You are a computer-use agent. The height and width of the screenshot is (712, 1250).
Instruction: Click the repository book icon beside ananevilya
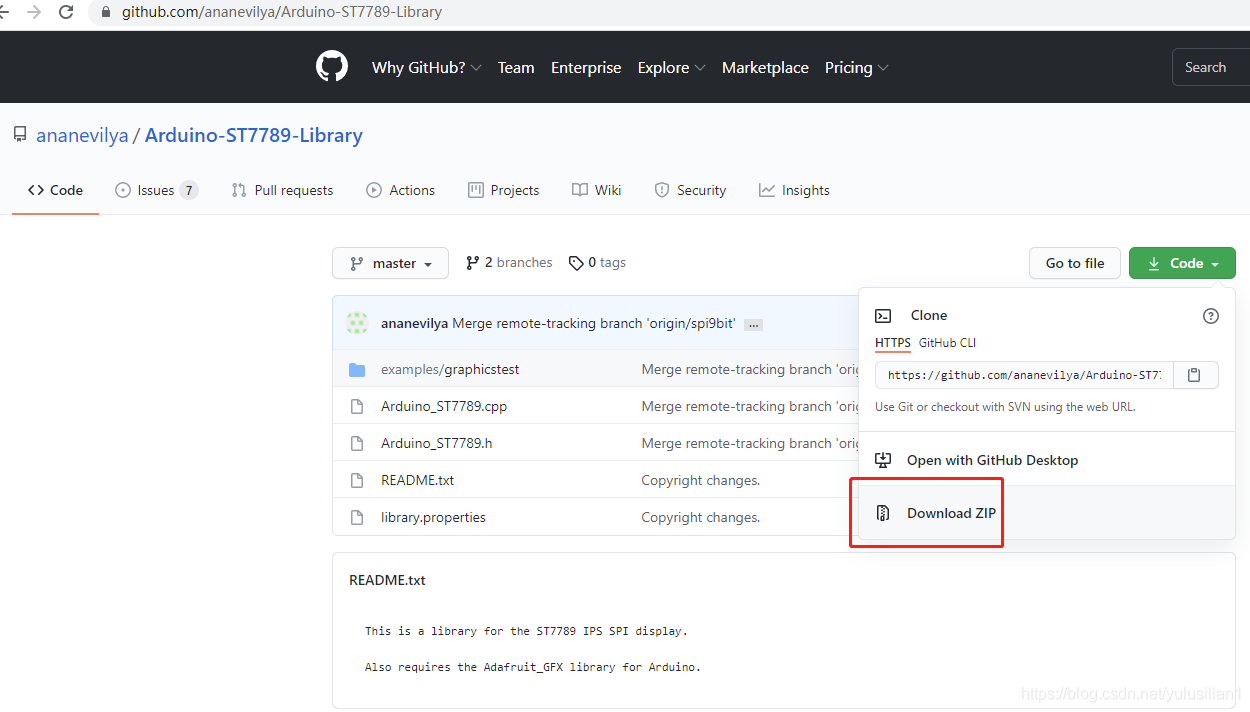point(20,134)
